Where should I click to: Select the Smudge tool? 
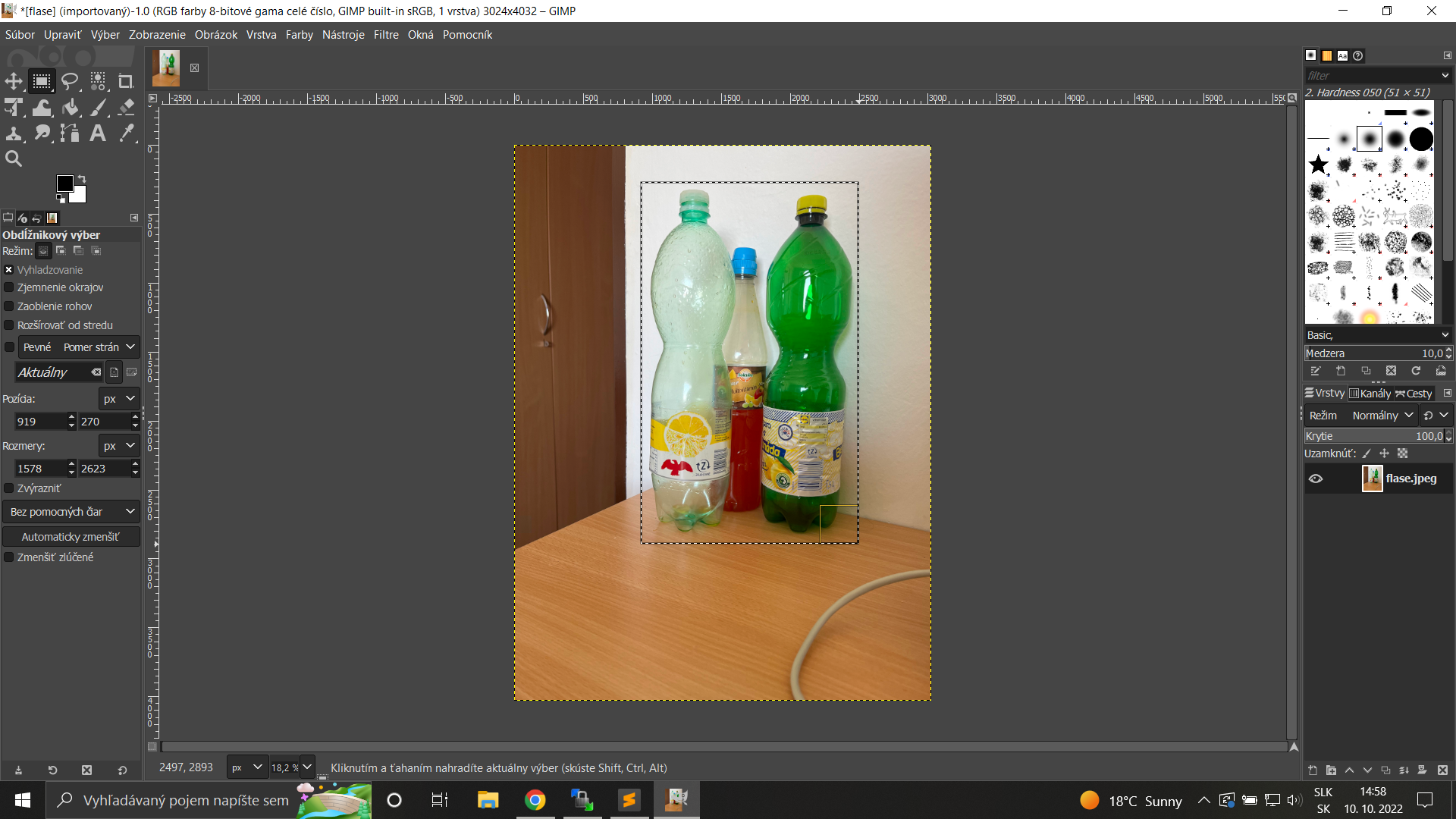[x=42, y=133]
